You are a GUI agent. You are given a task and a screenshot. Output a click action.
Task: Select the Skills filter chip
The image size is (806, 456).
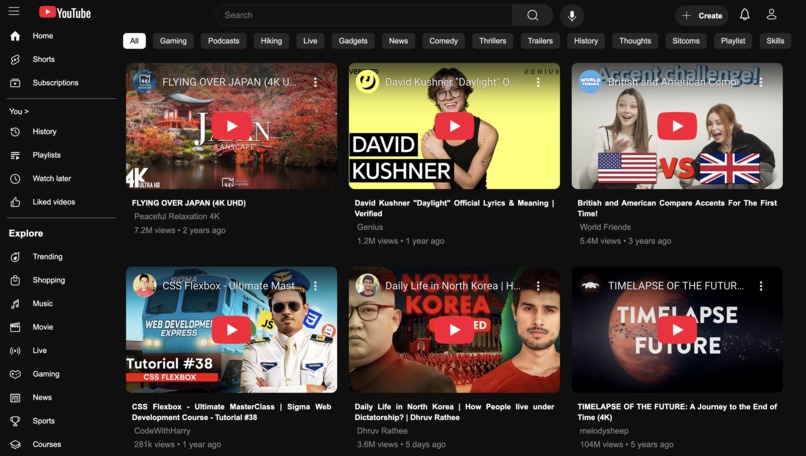(x=775, y=41)
